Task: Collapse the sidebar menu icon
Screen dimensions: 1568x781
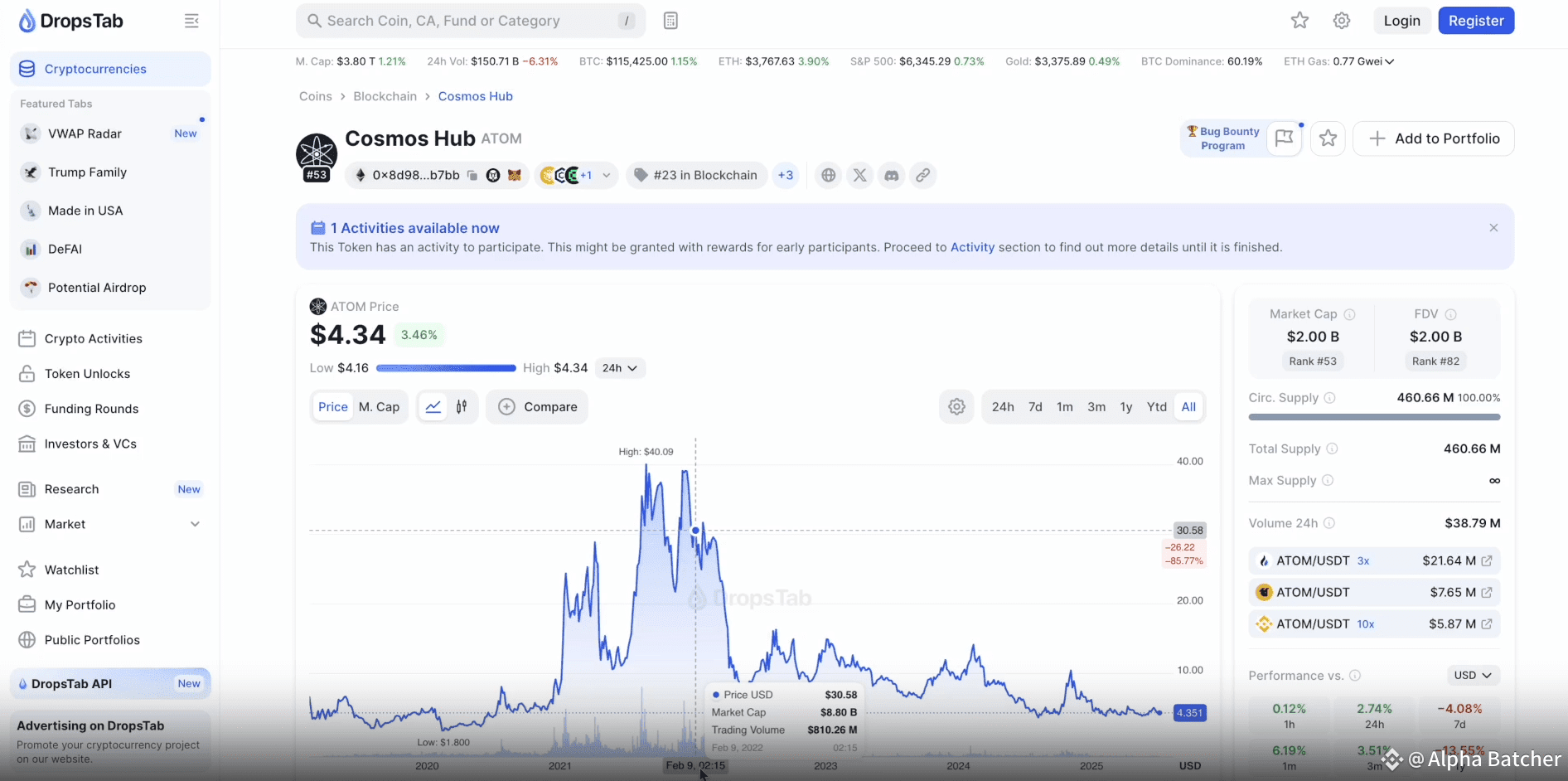Action: [x=191, y=21]
